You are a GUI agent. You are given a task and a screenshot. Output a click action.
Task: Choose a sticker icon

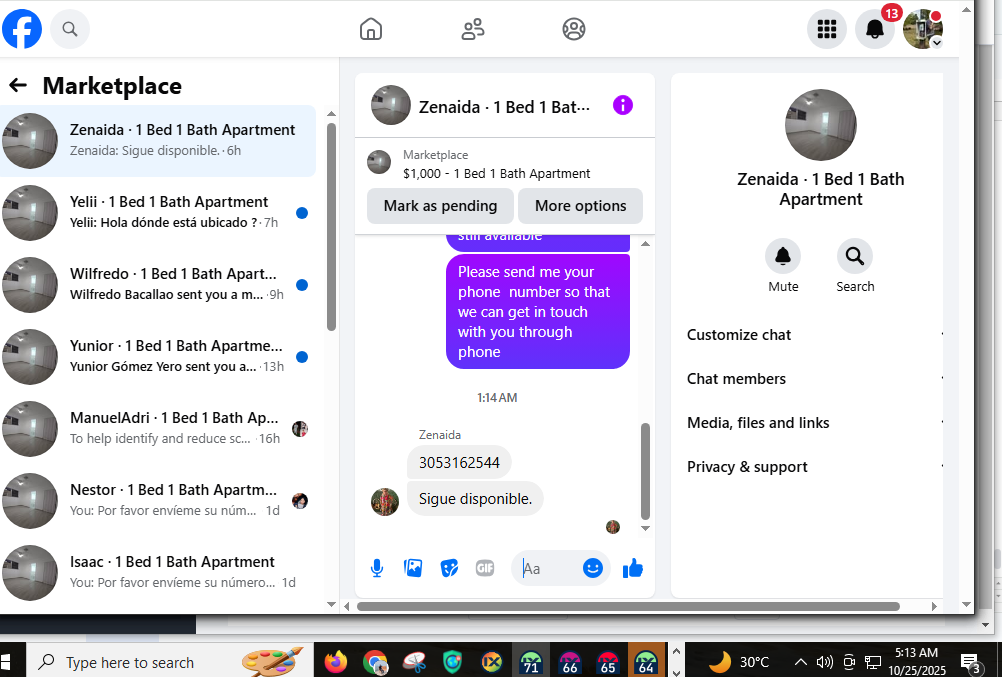click(449, 568)
